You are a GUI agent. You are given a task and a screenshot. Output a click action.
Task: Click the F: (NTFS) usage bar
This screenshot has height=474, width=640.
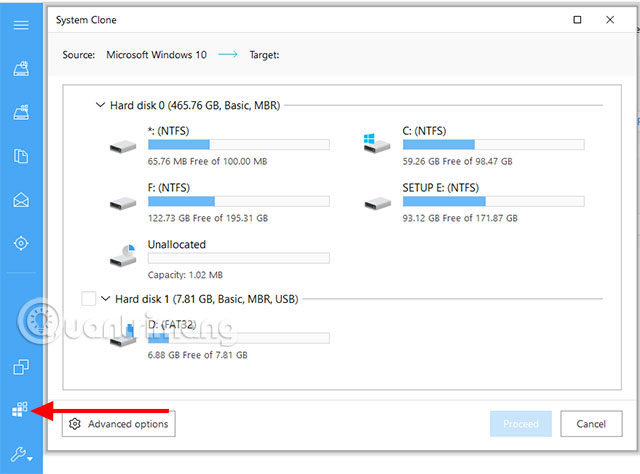pyautogui.click(x=239, y=201)
